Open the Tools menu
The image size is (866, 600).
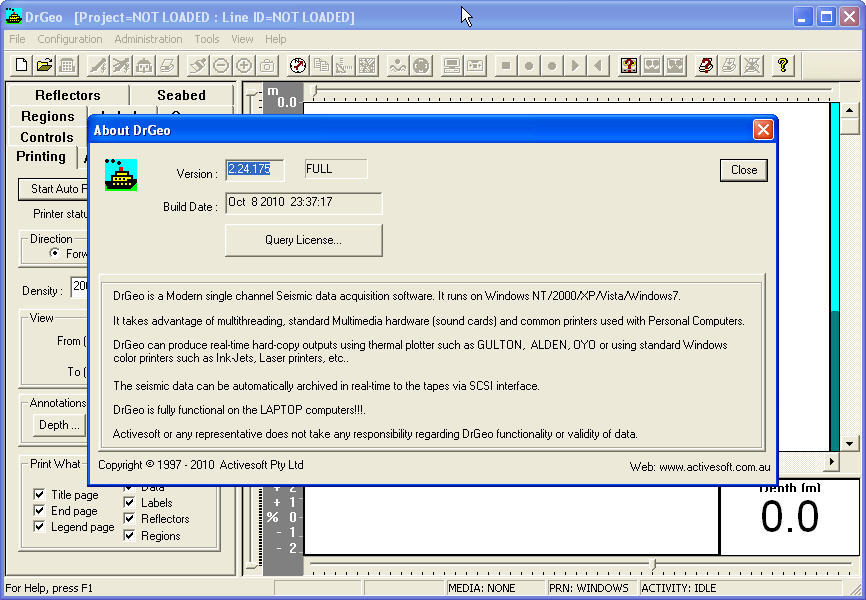pos(207,39)
